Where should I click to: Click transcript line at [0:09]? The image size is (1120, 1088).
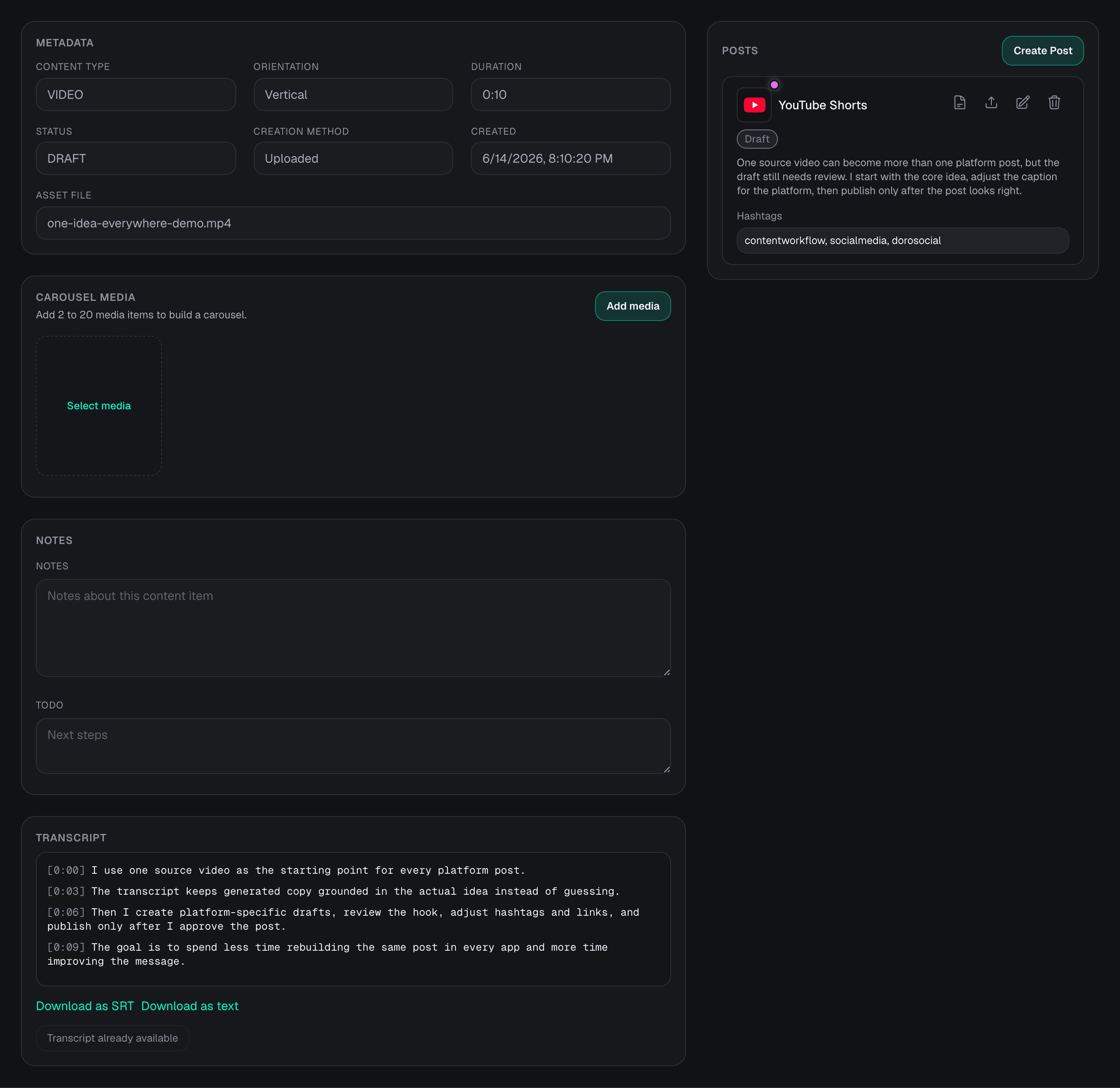tap(327, 954)
